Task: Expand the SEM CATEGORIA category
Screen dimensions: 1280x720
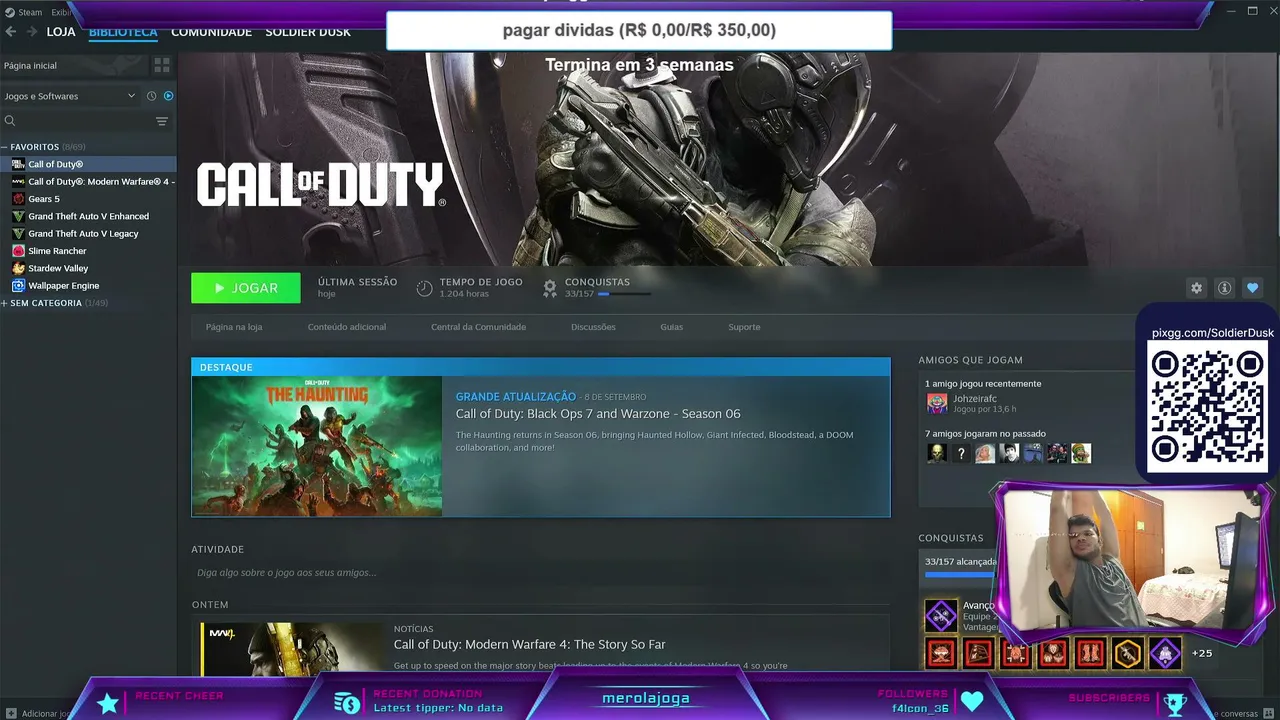Action: [x=4, y=303]
